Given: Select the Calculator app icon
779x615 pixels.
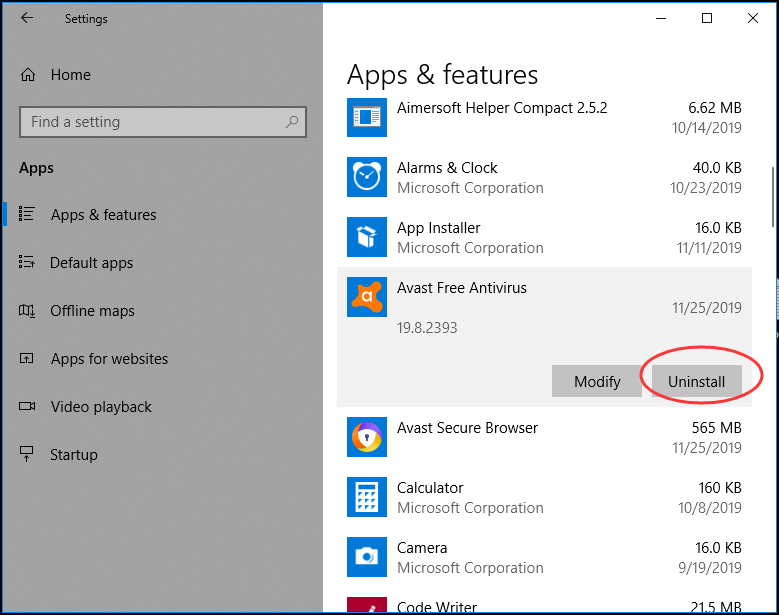Looking at the screenshot, I should [x=367, y=497].
